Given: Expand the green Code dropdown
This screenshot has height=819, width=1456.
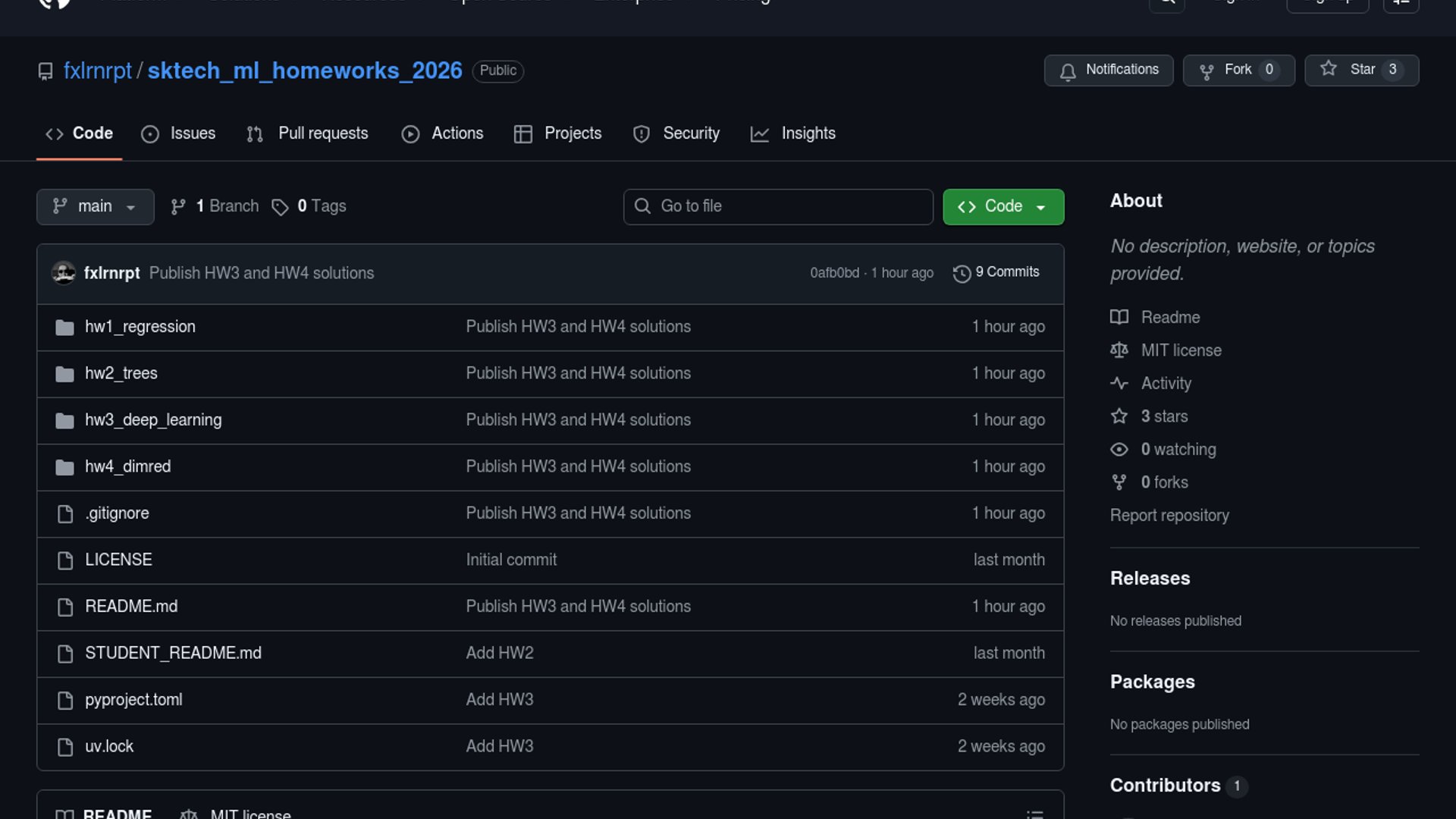Looking at the screenshot, I should [x=1003, y=206].
